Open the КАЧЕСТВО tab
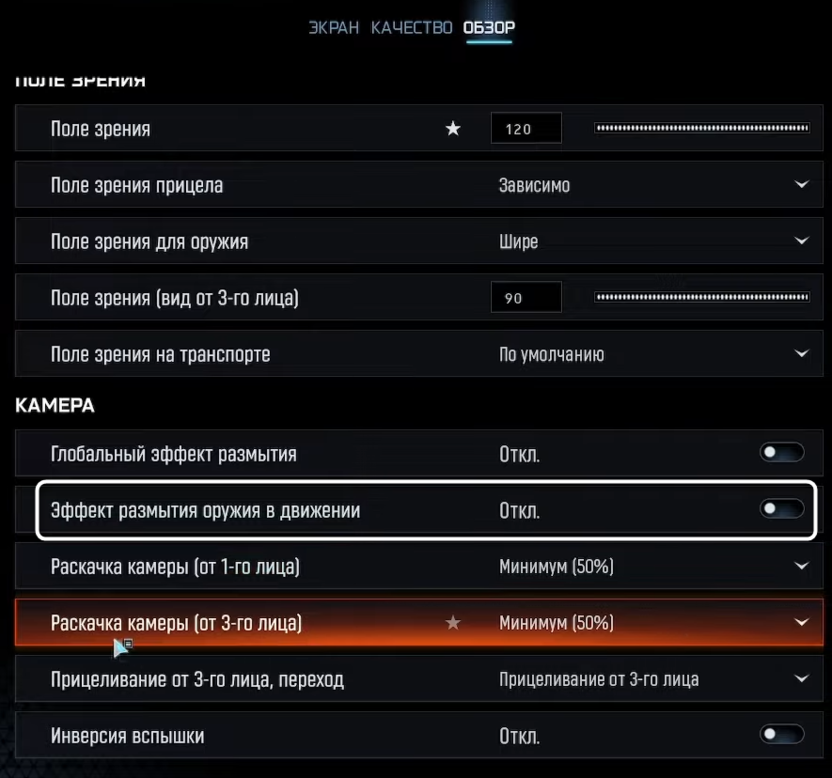 click(x=411, y=27)
